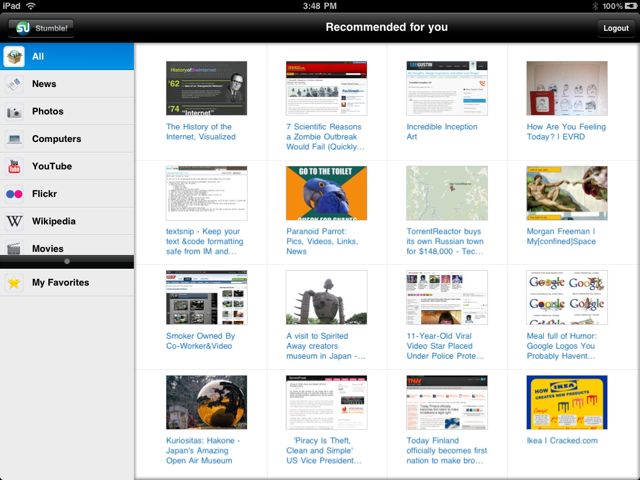
Task: Click 'The History of the Internet, Visualized' link
Action: 201,132
